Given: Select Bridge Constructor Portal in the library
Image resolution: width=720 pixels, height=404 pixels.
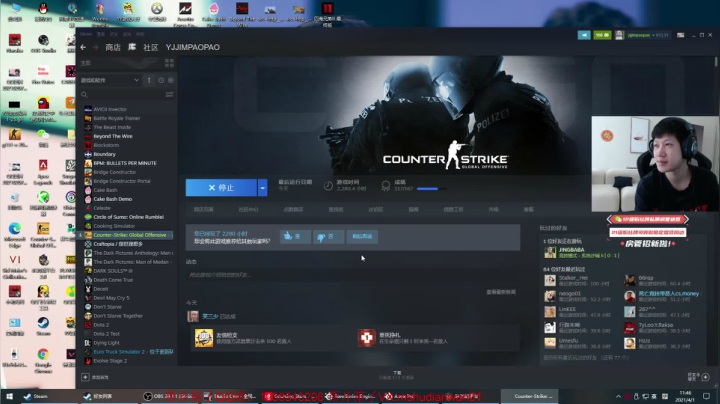Looking at the screenshot, I should 122,181.
